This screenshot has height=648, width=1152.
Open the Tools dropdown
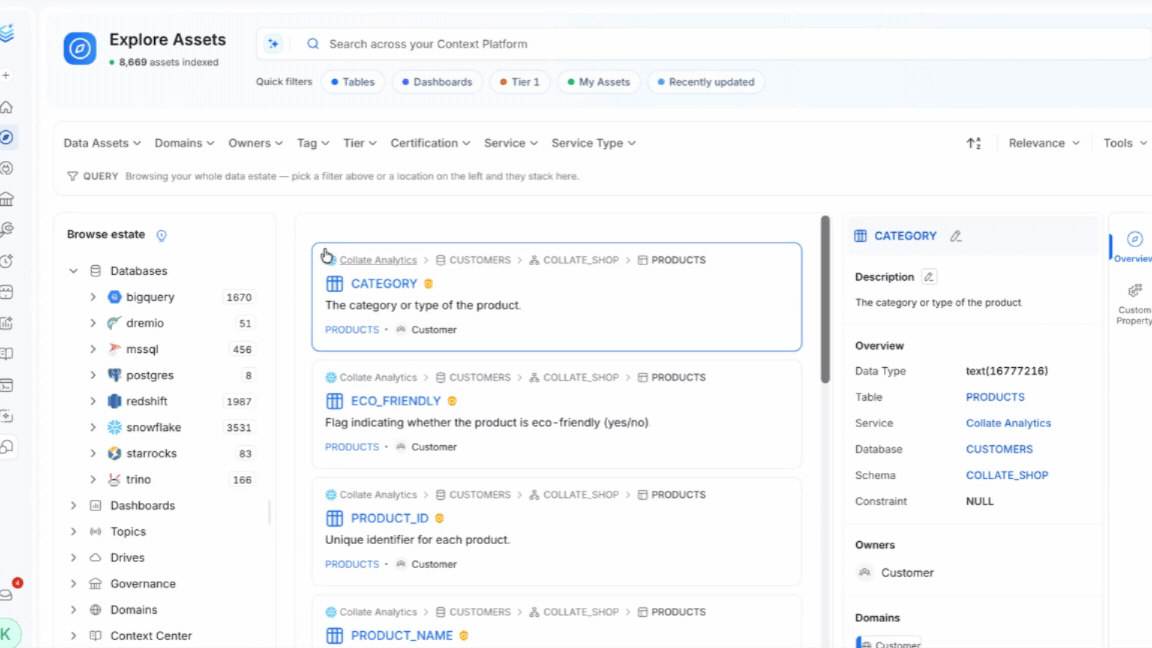[x=1125, y=143]
